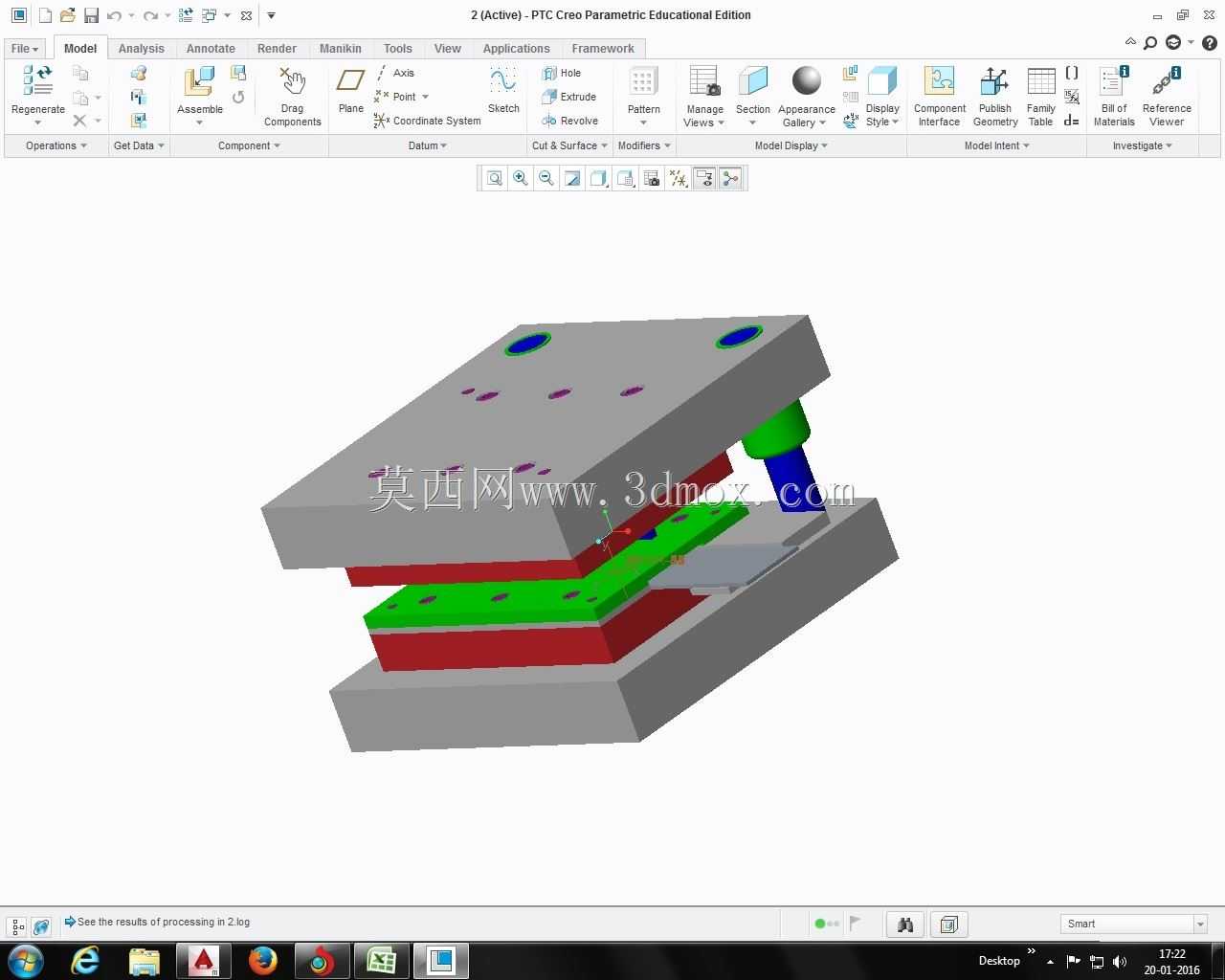Click the command search magnifier icon
Viewport: 1225px width, 980px height.
1150,42
